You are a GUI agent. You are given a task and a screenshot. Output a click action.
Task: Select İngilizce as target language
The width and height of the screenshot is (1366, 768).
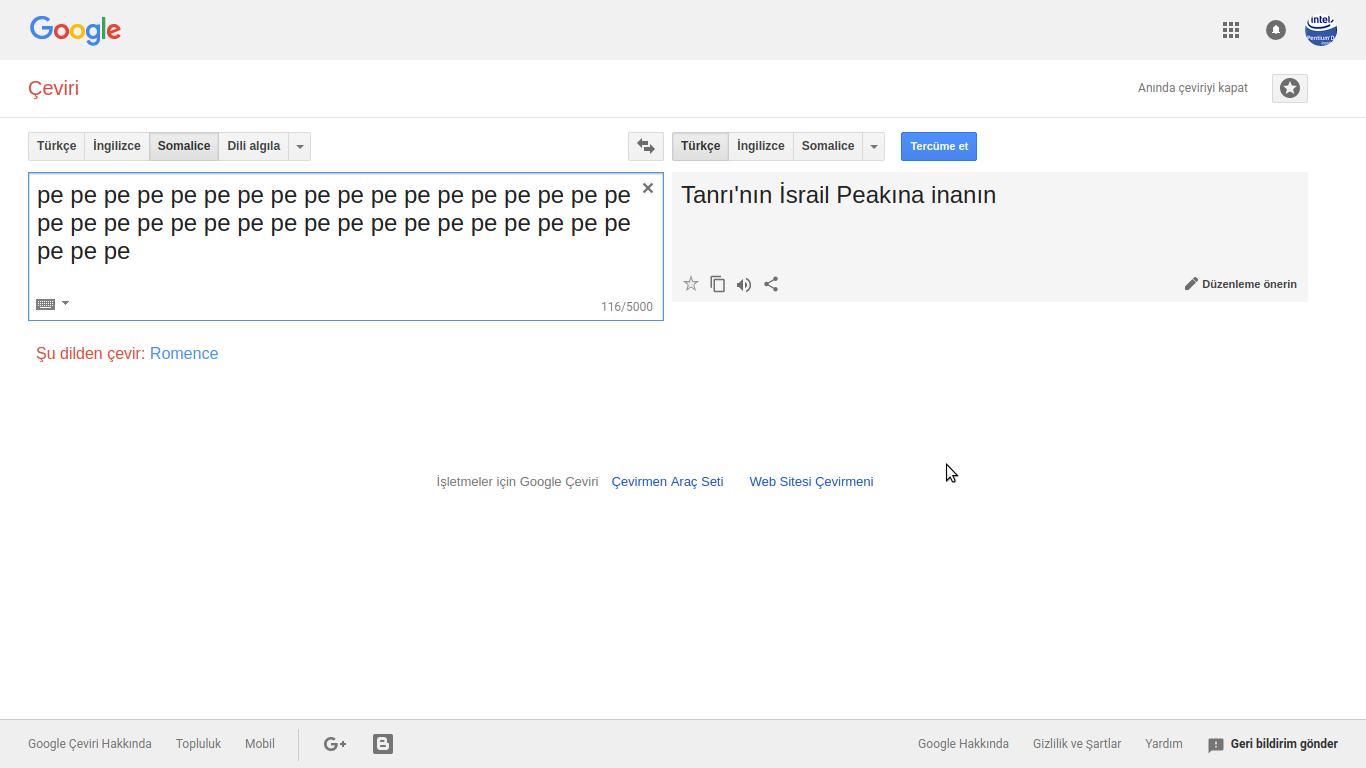pyautogui.click(x=761, y=146)
